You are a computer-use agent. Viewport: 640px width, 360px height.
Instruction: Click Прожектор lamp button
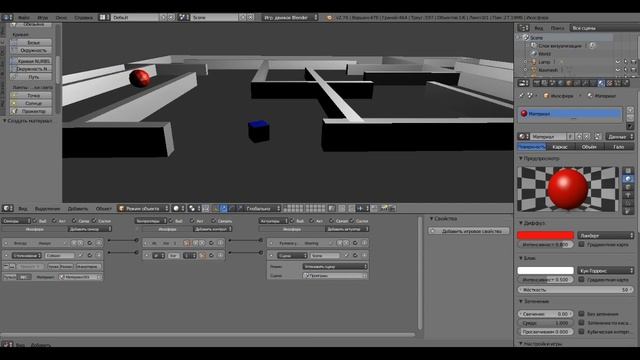point(31,111)
